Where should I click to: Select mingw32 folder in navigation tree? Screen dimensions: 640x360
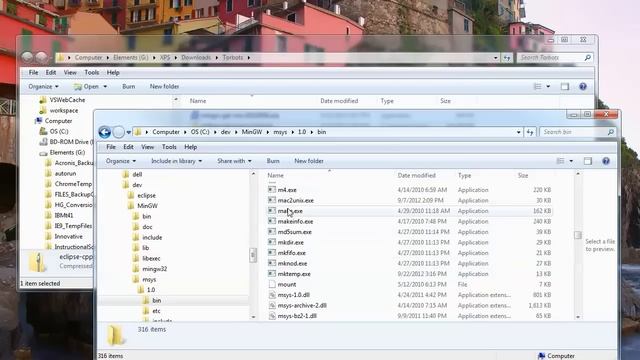pos(154,269)
